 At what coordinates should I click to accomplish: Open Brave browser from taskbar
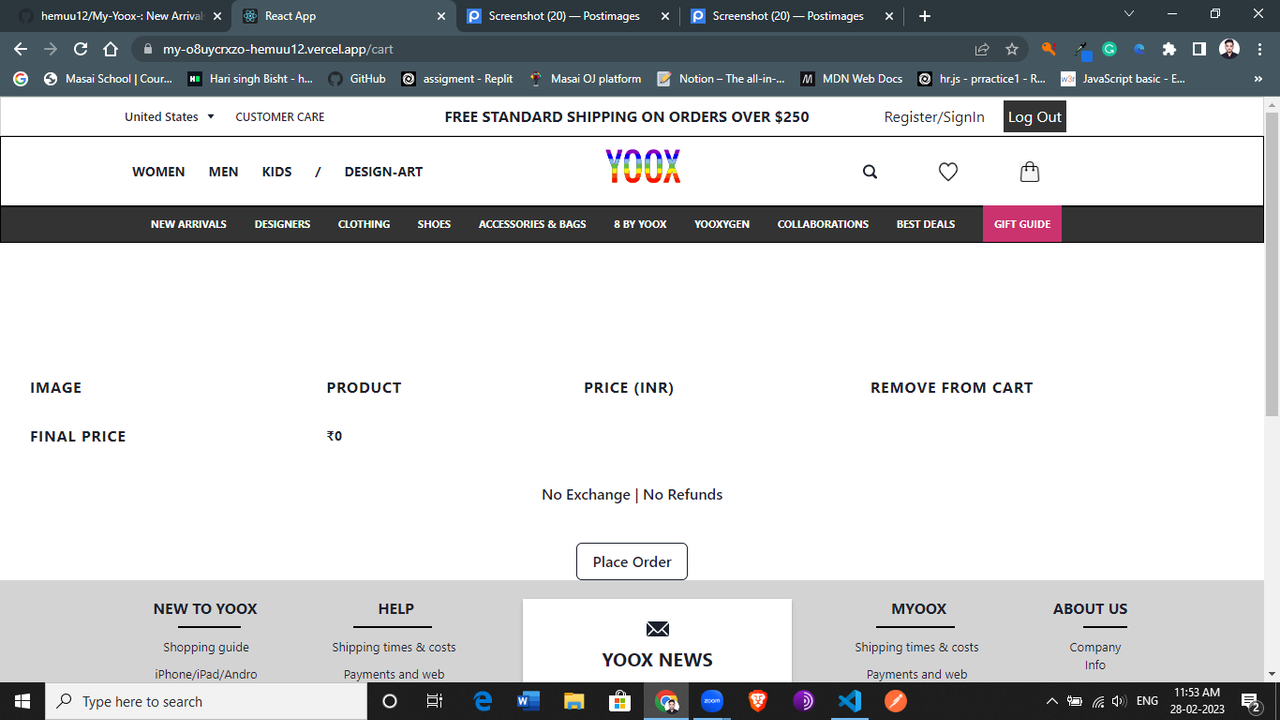[758, 701]
